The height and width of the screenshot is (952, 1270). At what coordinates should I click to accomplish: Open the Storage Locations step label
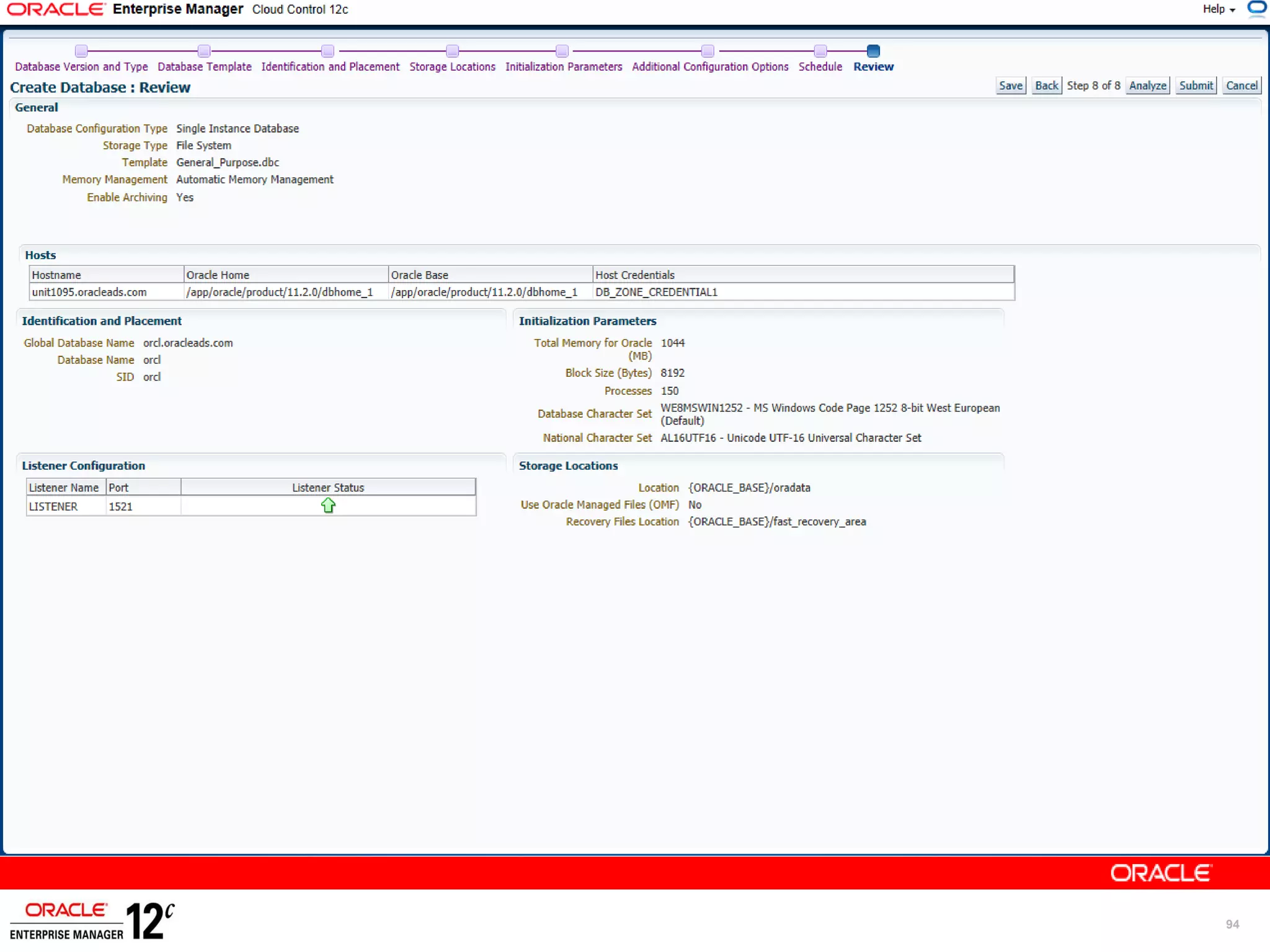[x=452, y=67]
